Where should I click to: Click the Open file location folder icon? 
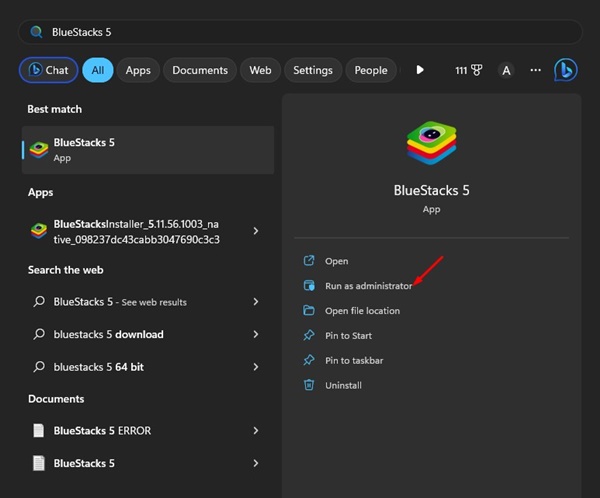click(309, 310)
